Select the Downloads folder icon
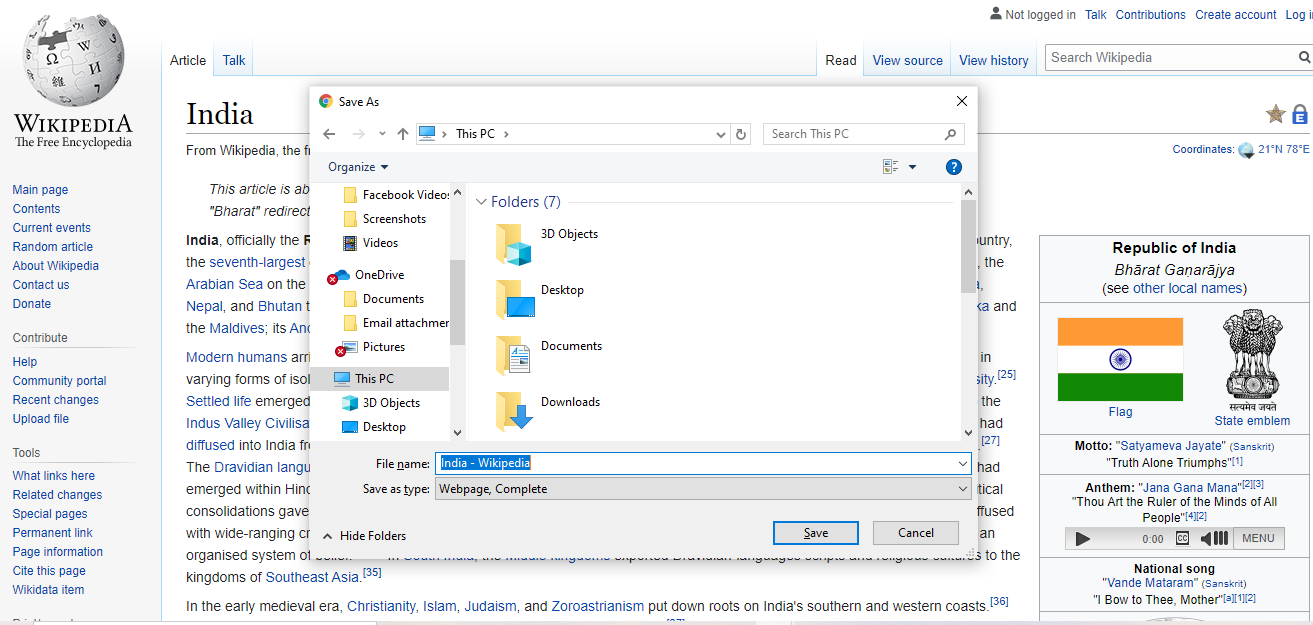1313x625 pixels. [514, 412]
